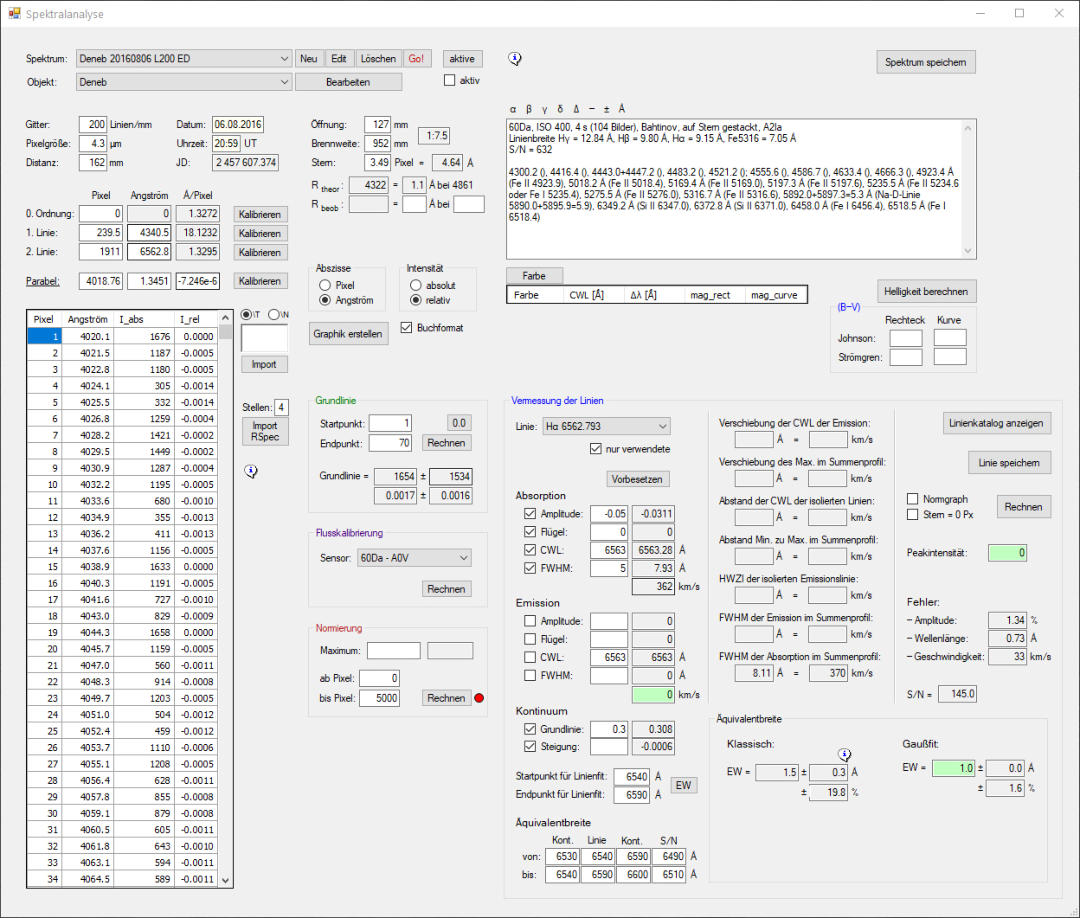The width and height of the screenshot is (1080, 918).
Task: Click the Endpunkt input field under Grundlinie
Action: (390, 443)
